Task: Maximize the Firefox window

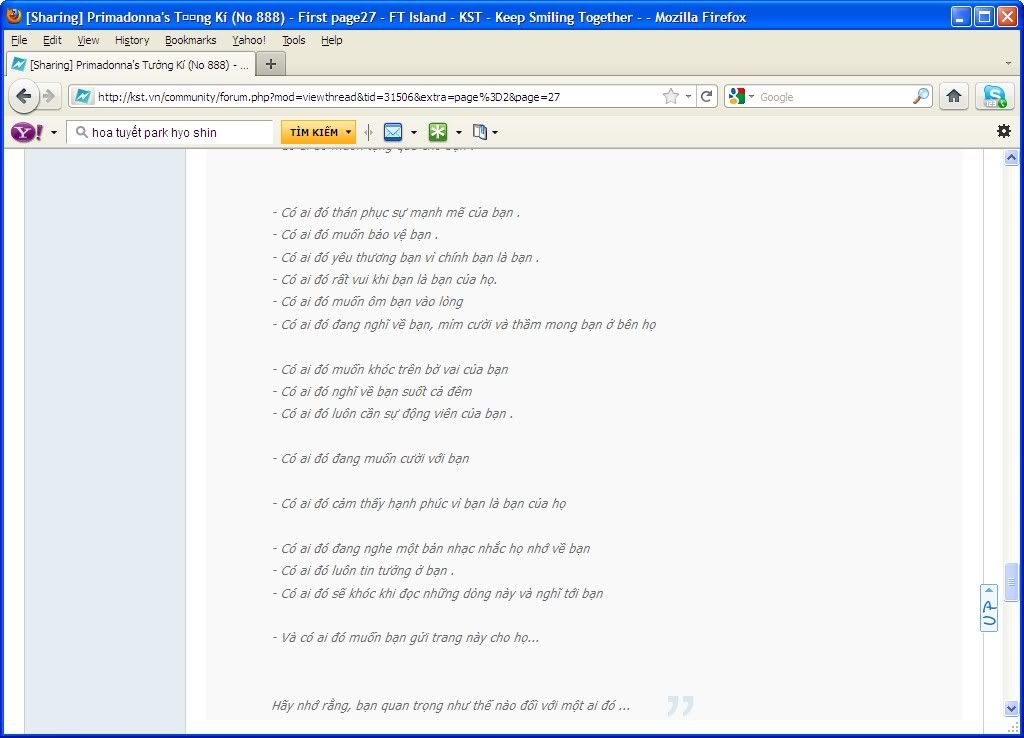Action: point(984,16)
